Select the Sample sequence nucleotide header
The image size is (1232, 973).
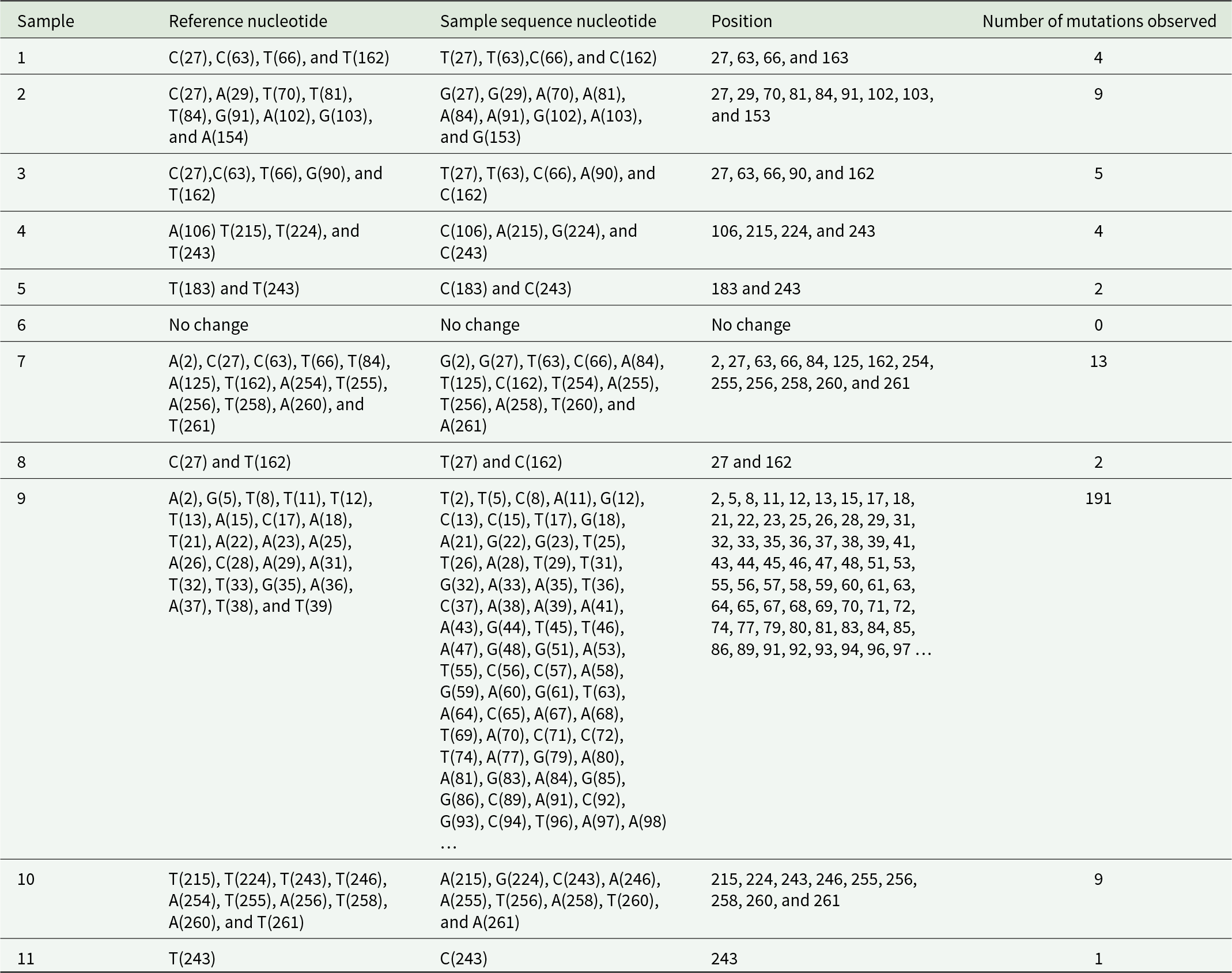click(548, 21)
